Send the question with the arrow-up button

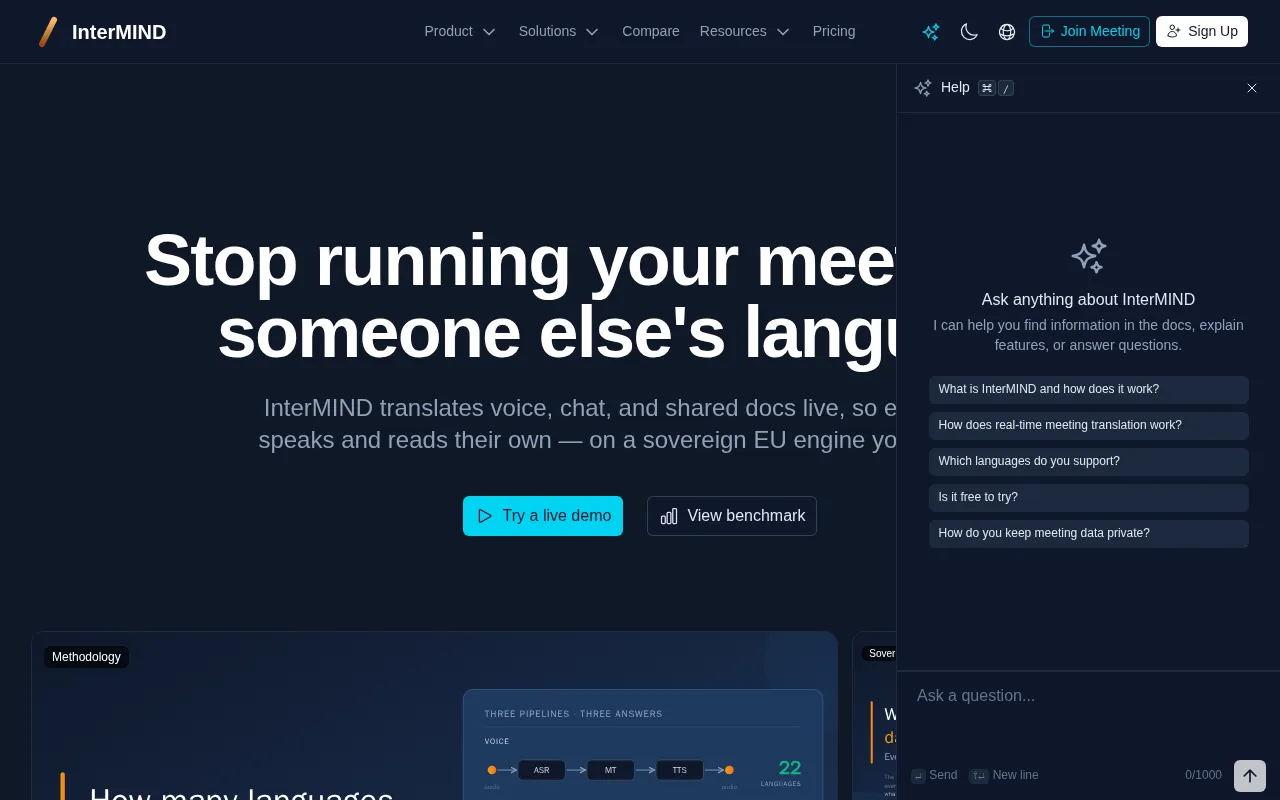1250,776
